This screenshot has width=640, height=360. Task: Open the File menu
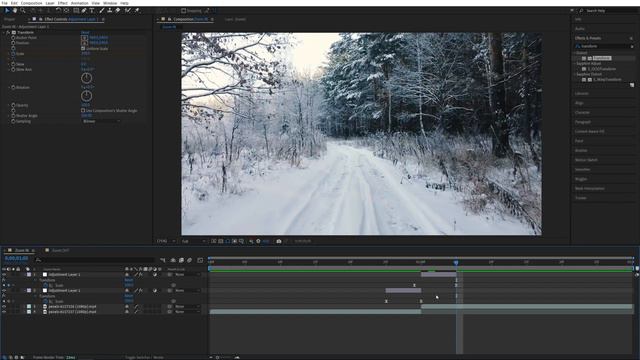4,3
